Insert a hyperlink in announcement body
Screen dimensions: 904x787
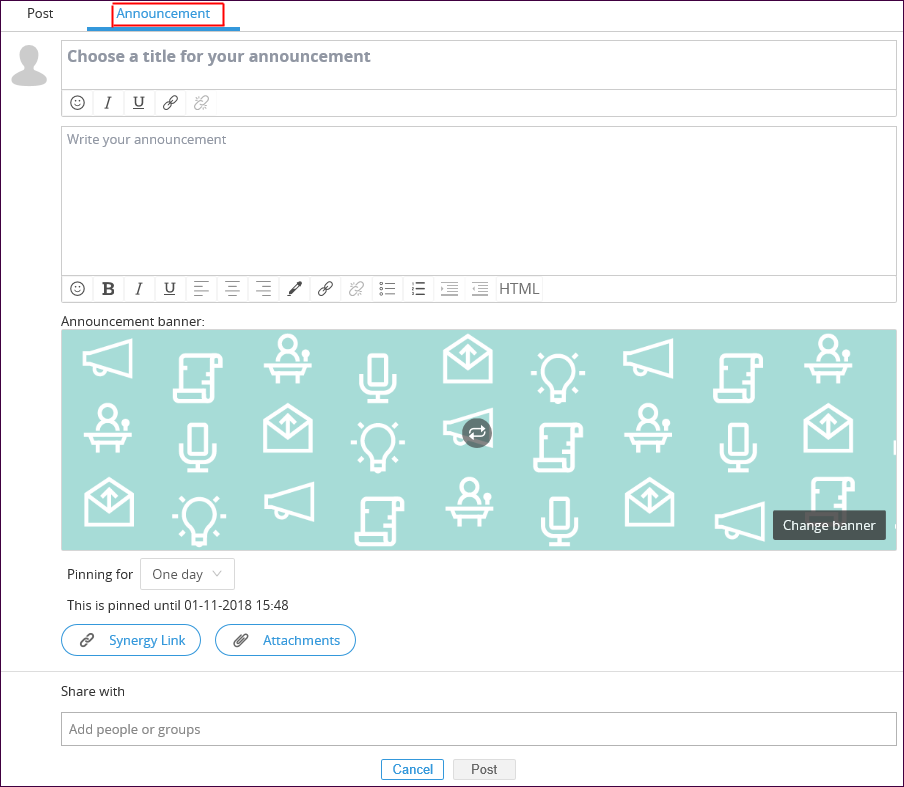[325, 289]
